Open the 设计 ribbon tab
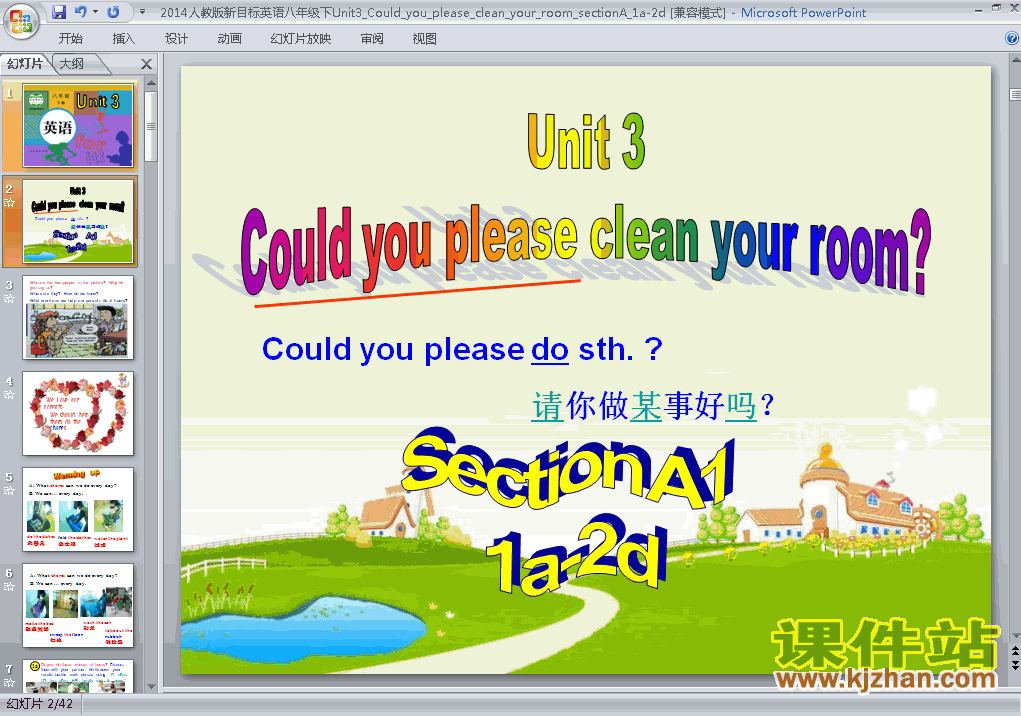The width and height of the screenshot is (1021, 716). [176, 39]
